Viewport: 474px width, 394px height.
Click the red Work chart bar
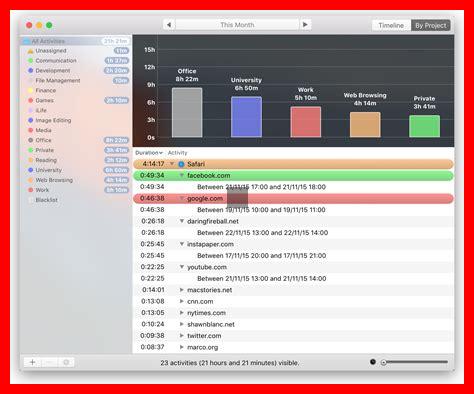[x=306, y=122]
